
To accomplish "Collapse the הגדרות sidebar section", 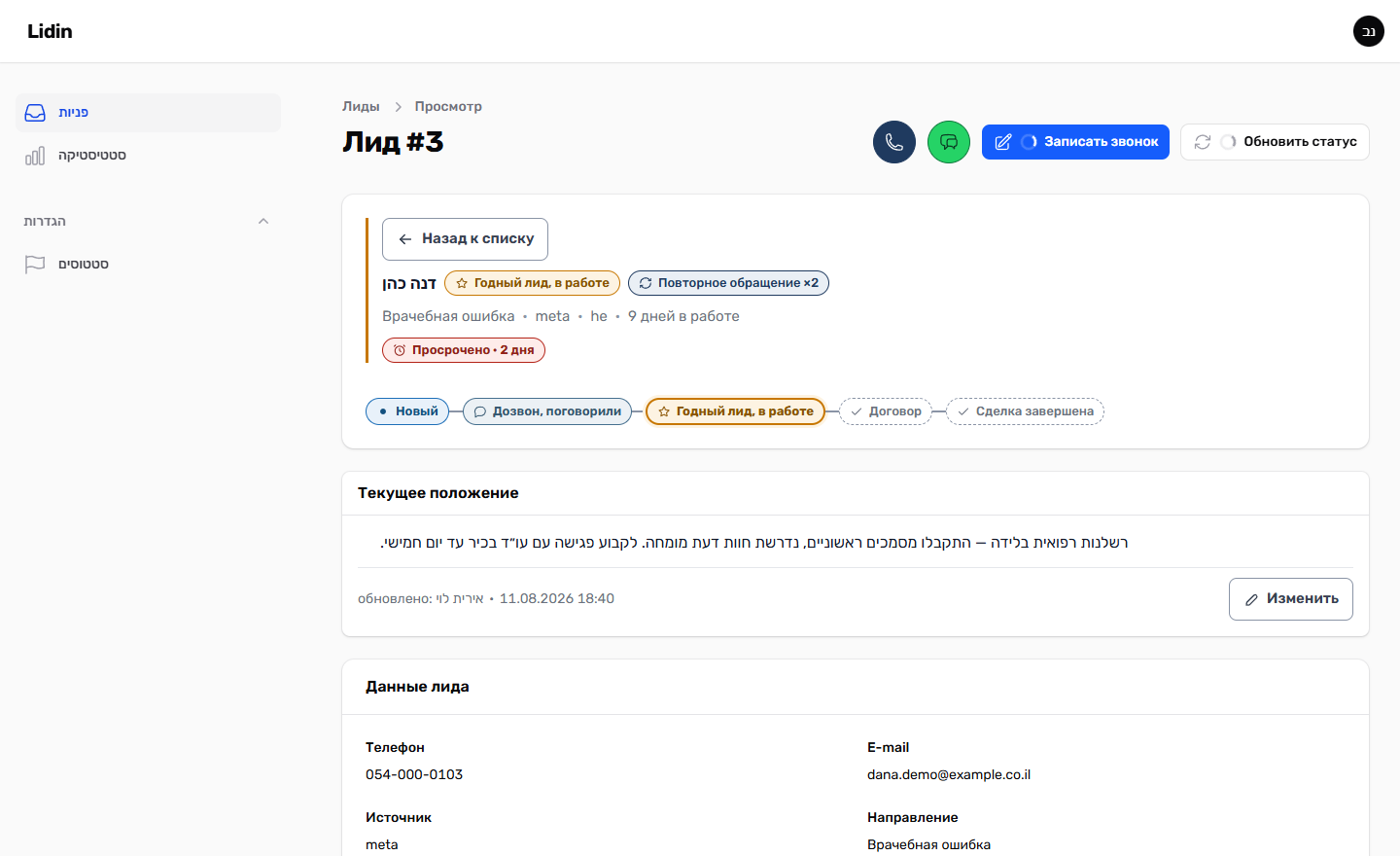I will [263, 222].
